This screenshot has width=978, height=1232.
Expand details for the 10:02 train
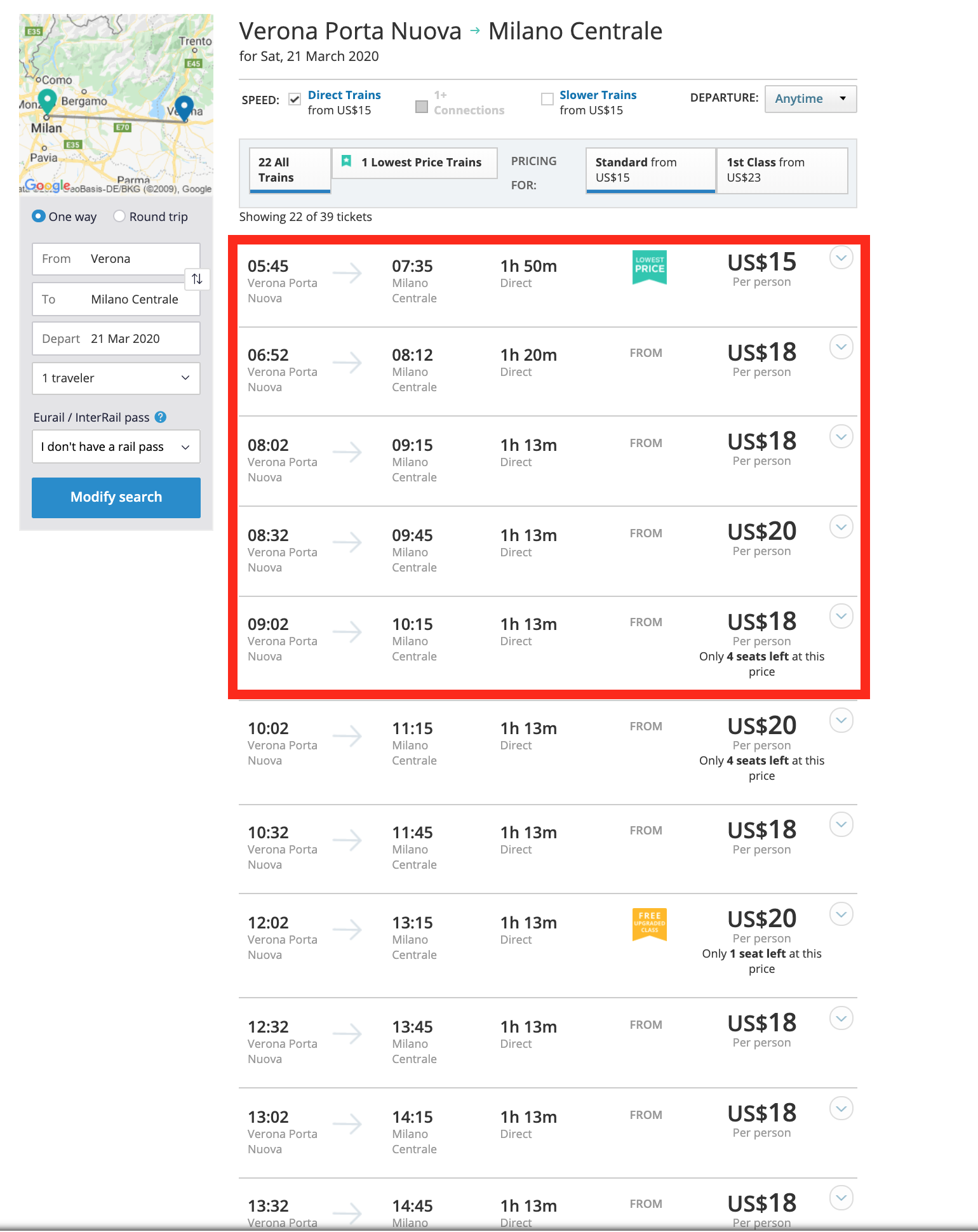coord(841,720)
